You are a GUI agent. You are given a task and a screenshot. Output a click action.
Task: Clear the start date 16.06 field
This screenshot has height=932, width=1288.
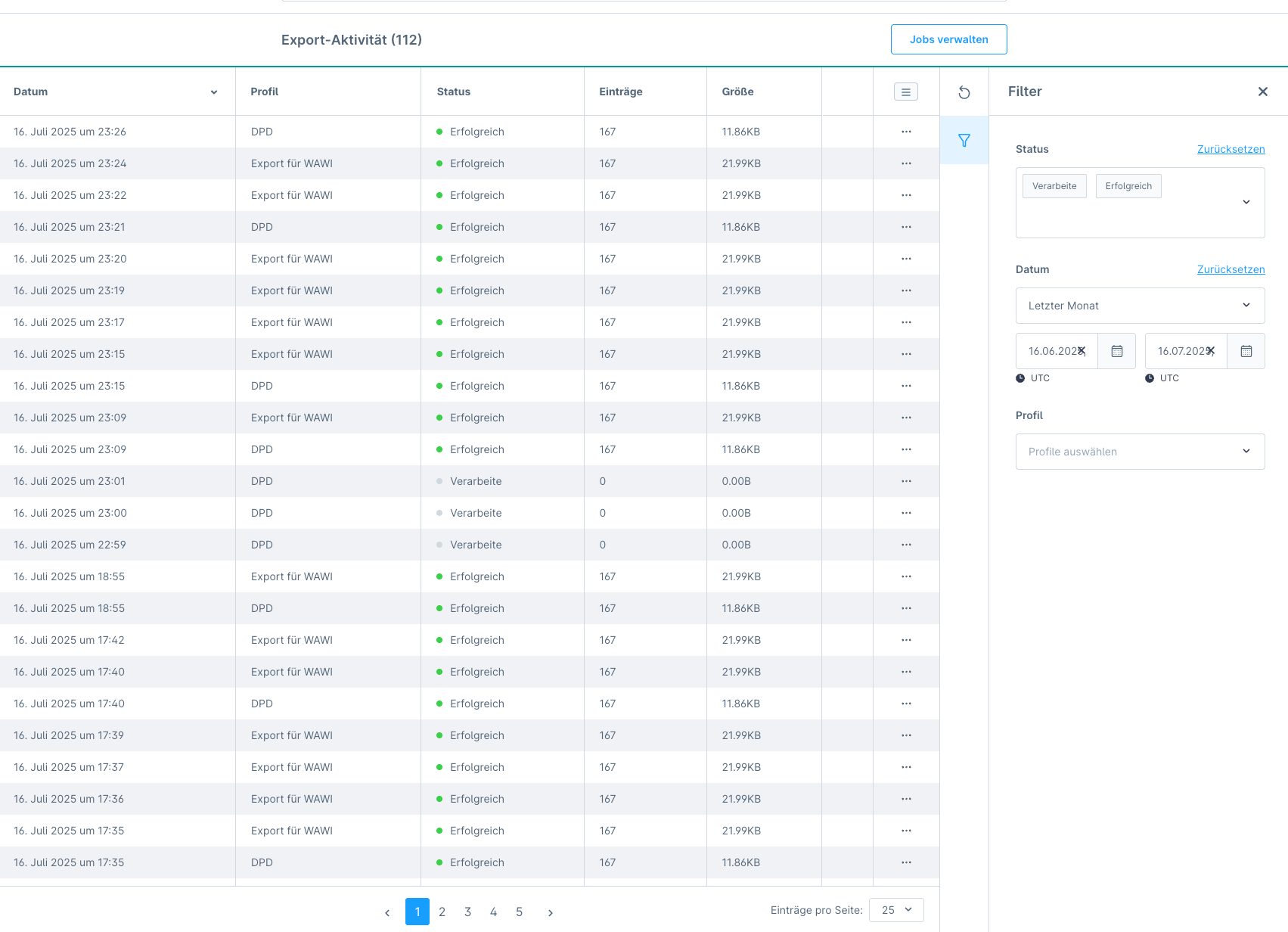(x=1082, y=351)
